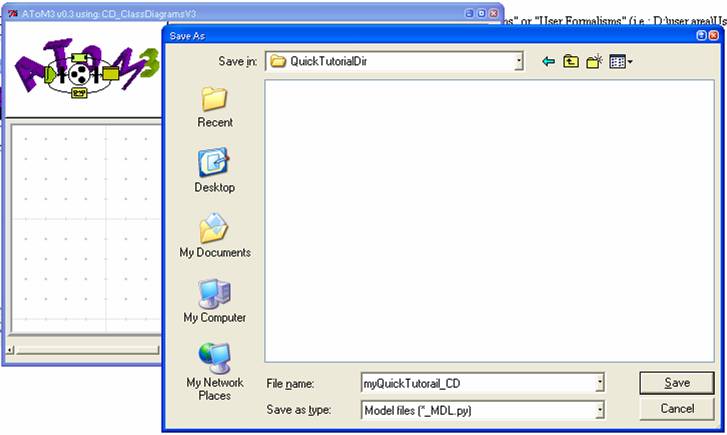The image size is (727, 435).
Task: Click the AToM3 canvas horizontal scrollbar
Action: [x=88, y=350]
